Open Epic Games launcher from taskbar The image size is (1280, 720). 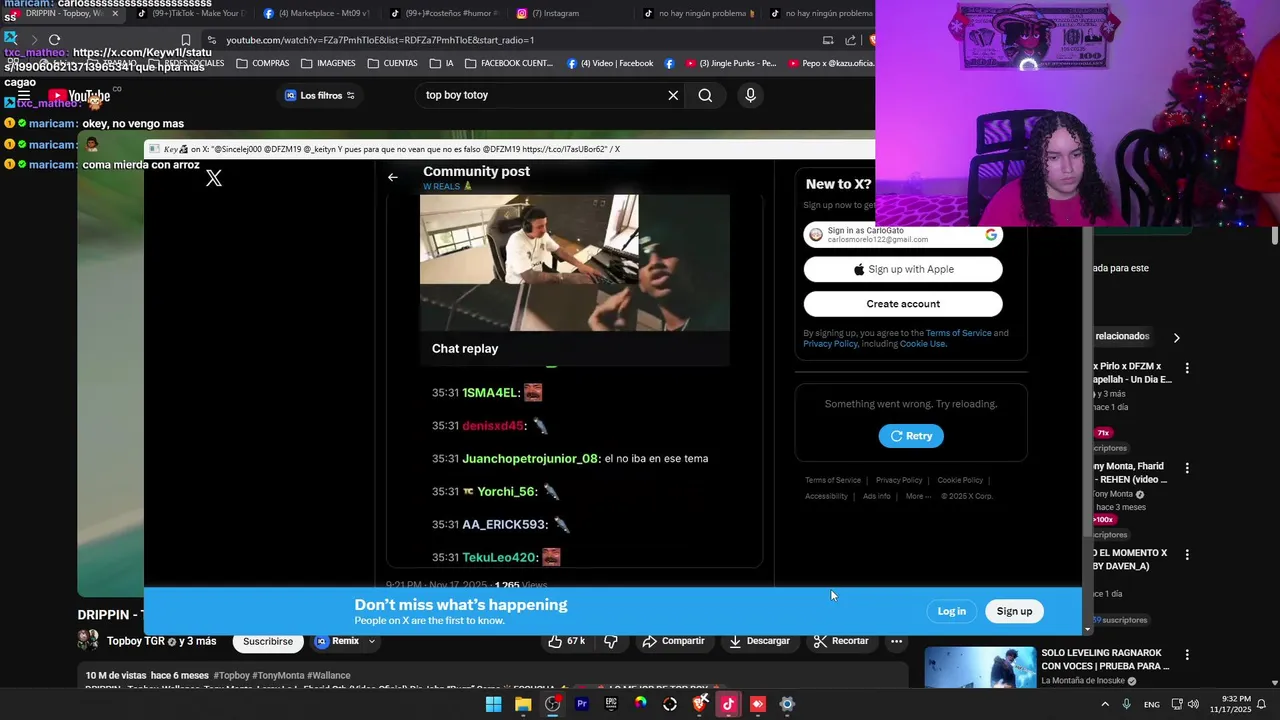(x=611, y=704)
